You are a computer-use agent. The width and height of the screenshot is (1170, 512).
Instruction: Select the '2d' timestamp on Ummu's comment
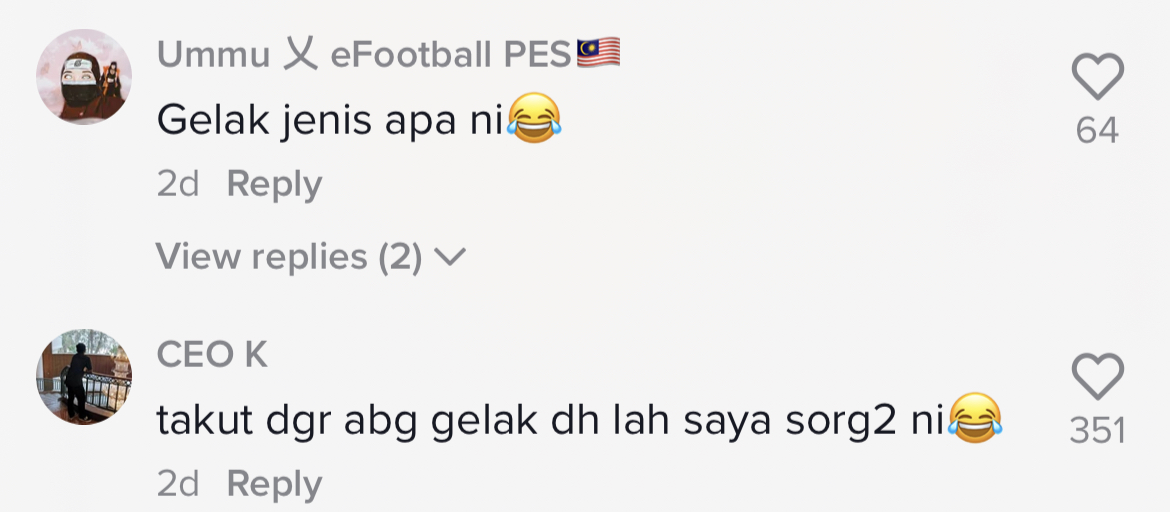tap(178, 185)
